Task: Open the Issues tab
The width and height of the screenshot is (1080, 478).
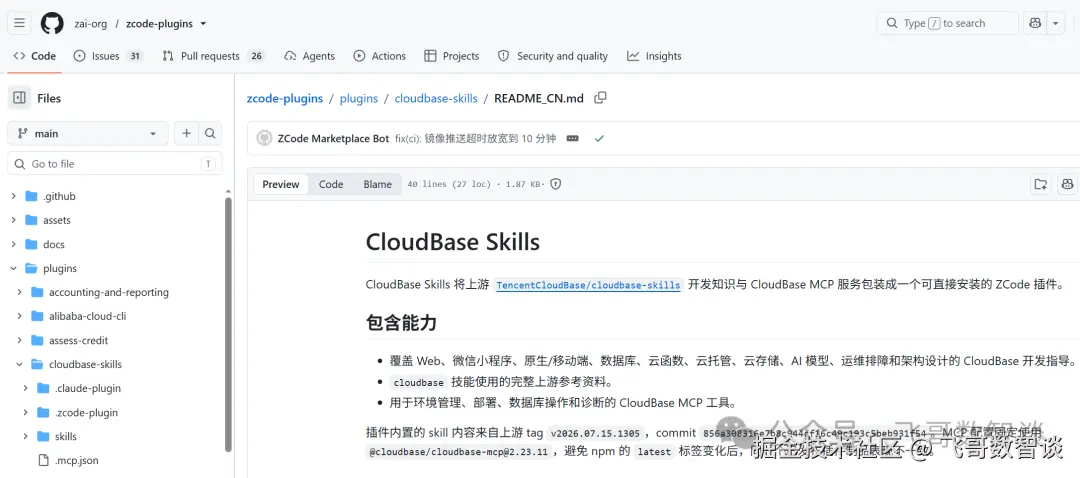Action: 108,56
